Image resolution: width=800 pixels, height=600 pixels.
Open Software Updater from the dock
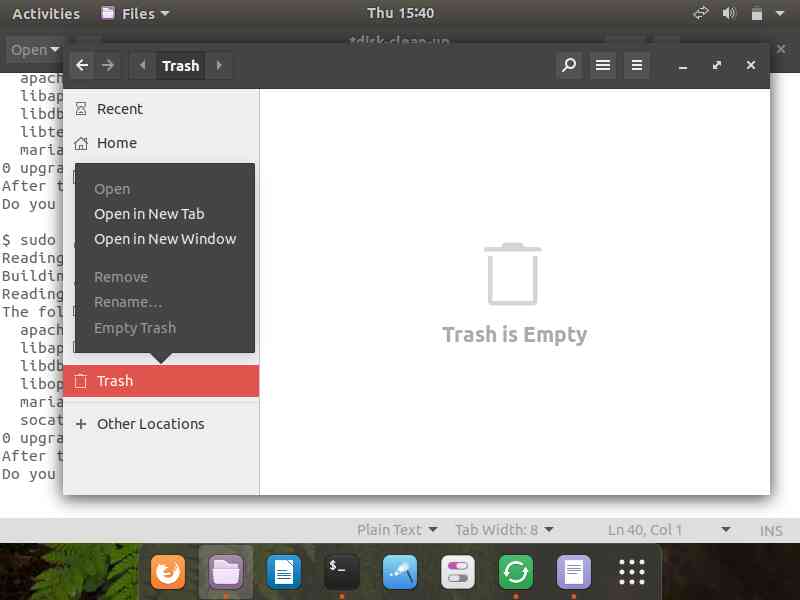click(x=516, y=572)
